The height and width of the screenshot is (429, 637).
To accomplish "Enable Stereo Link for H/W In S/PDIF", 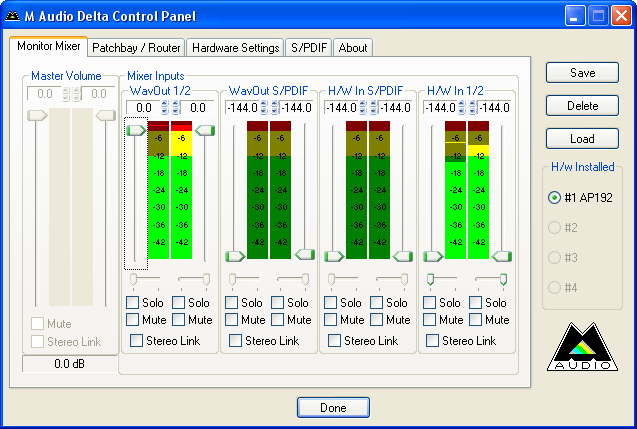I will click(334, 340).
